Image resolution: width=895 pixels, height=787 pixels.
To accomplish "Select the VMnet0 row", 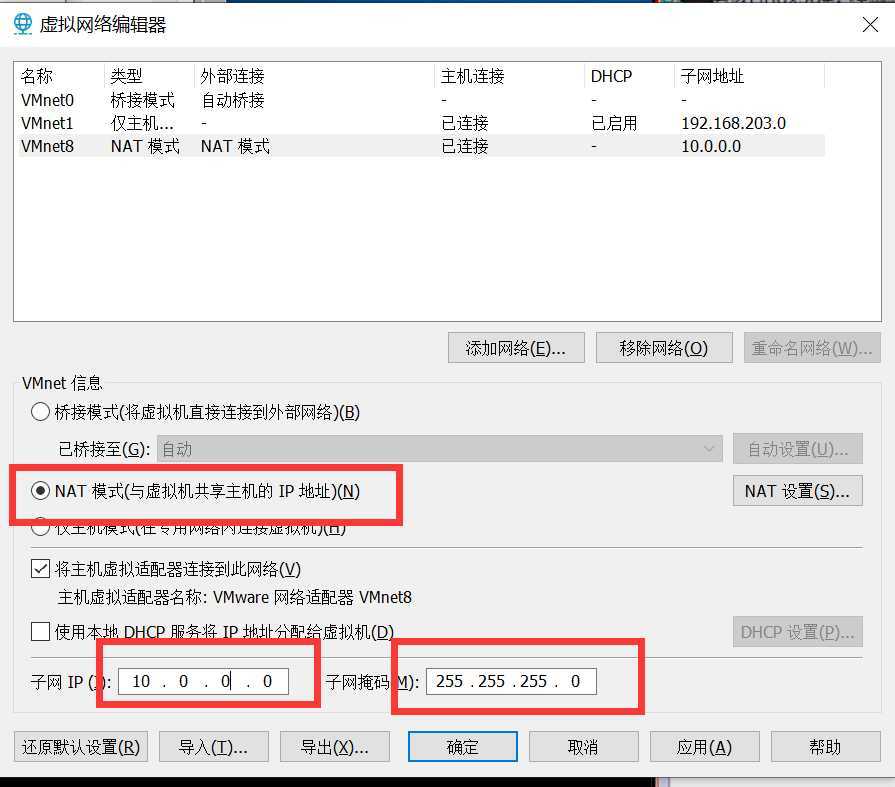I will (422, 100).
